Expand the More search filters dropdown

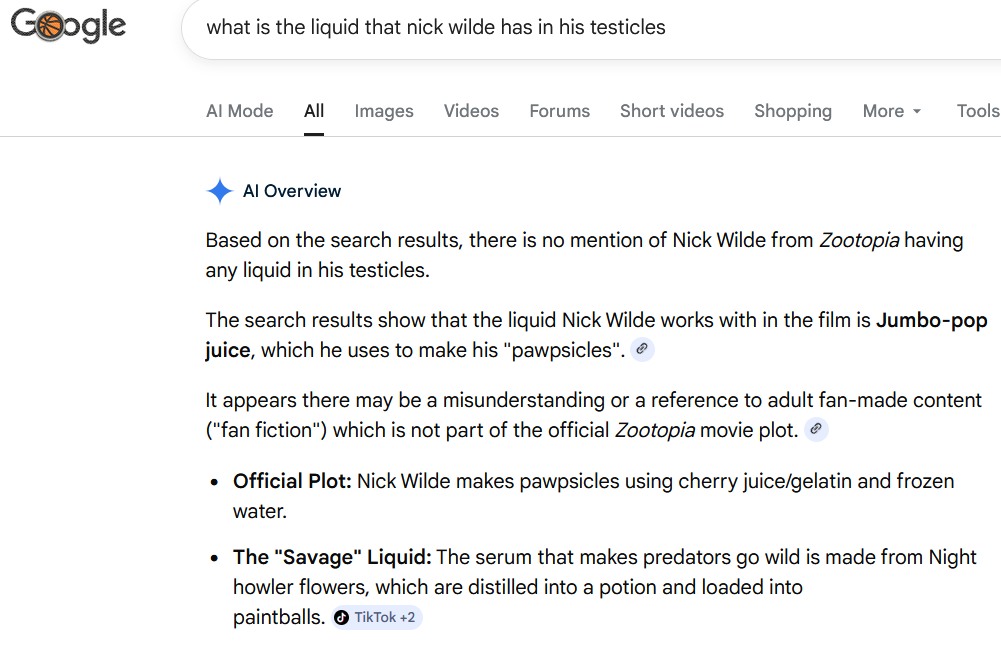[x=892, y=111]
